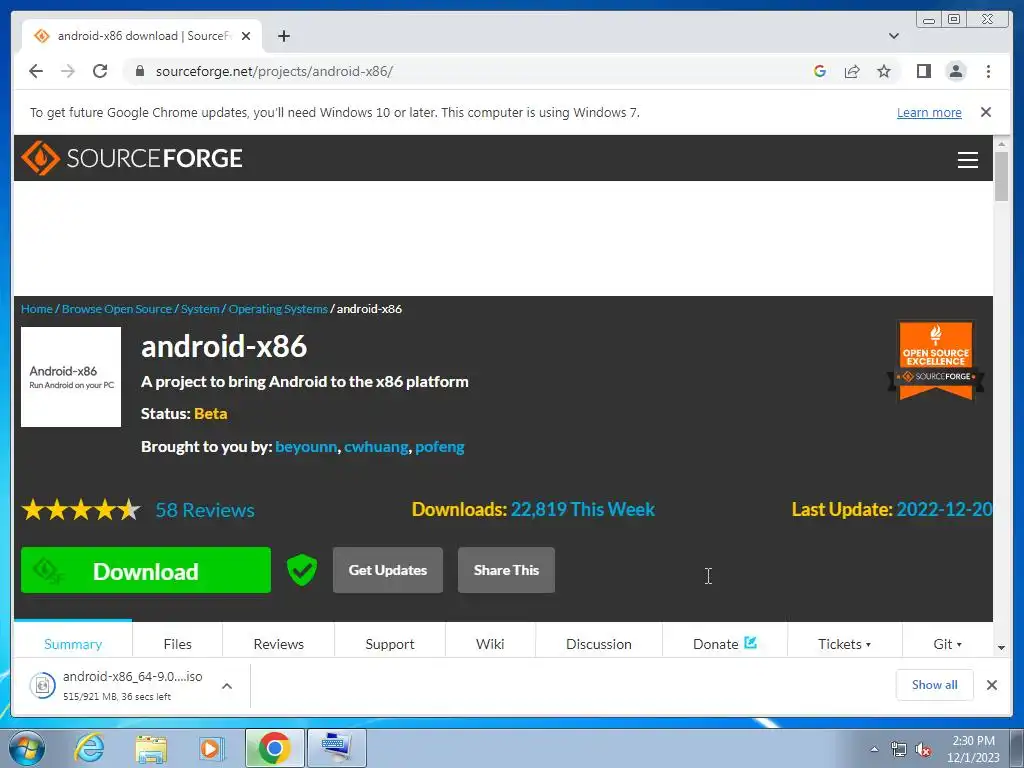The image size is (1024, 768).
Task: Click the Get Updates button
Action: point(388,570)
